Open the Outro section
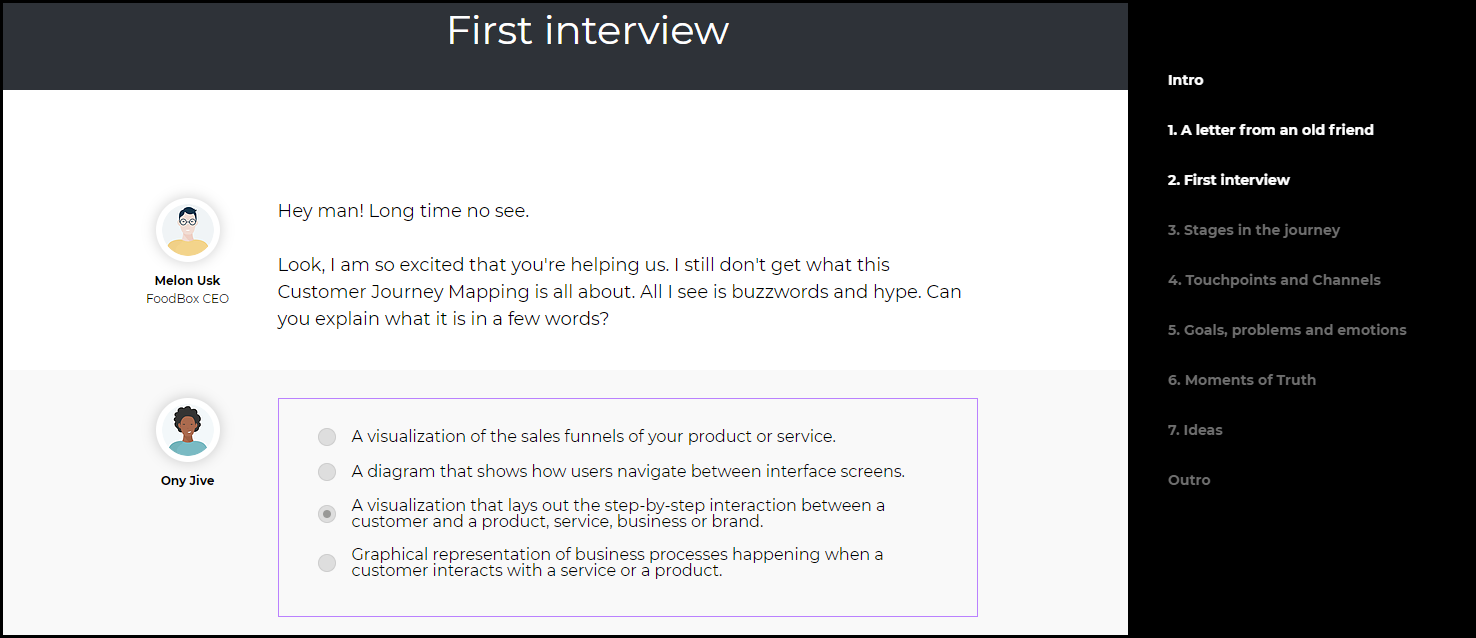Screen dimensions: 1476x638 coord(1189,480)
